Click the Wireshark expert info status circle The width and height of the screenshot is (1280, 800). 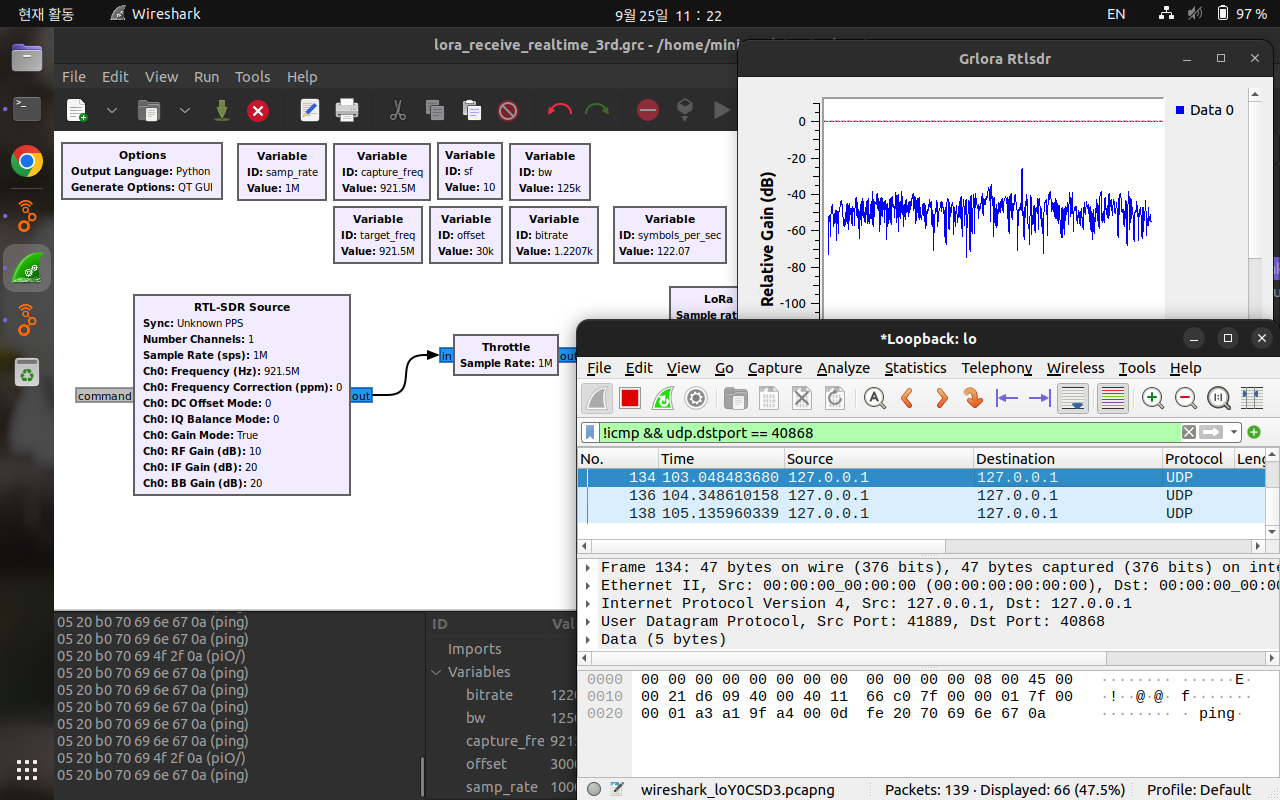[x=594, y=789]
